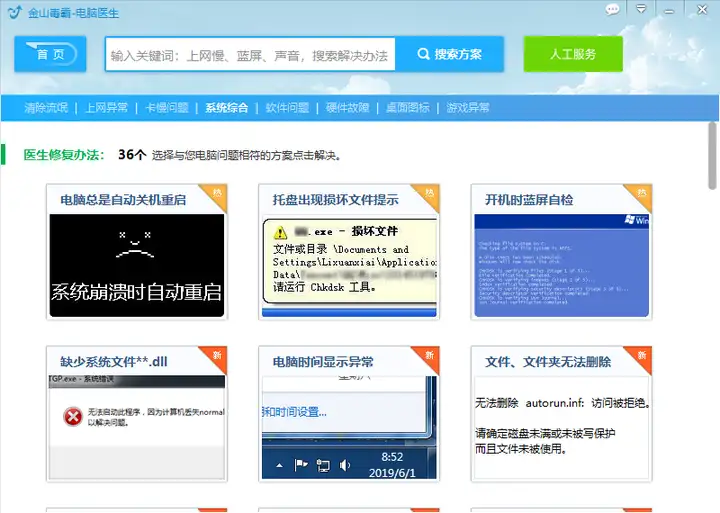Go to 首页 home button

click(50, 54)
